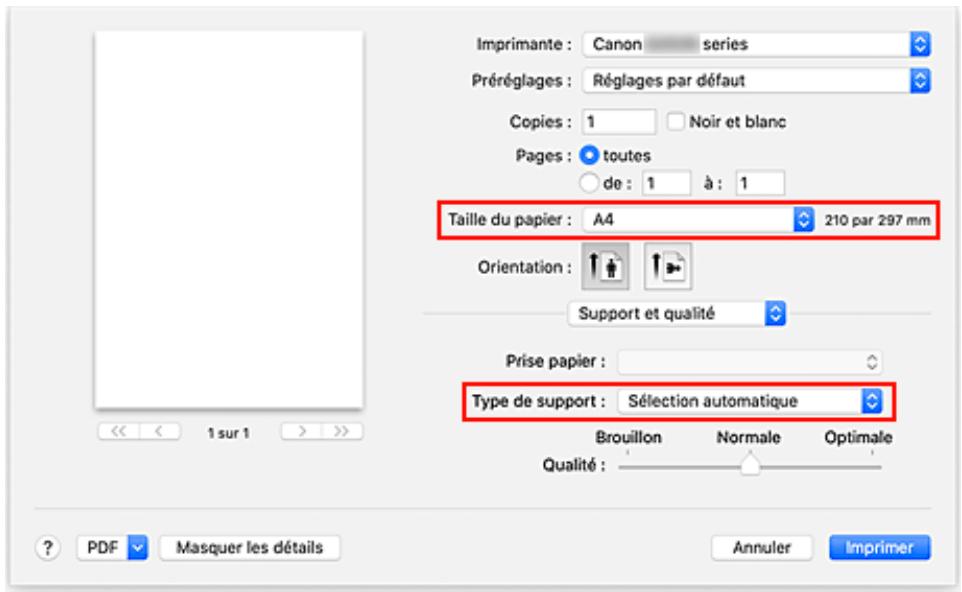Open Type de support selection menu
Image resolution: width=962 pixels, height=592 pixels.
click(x=752, y=402)
